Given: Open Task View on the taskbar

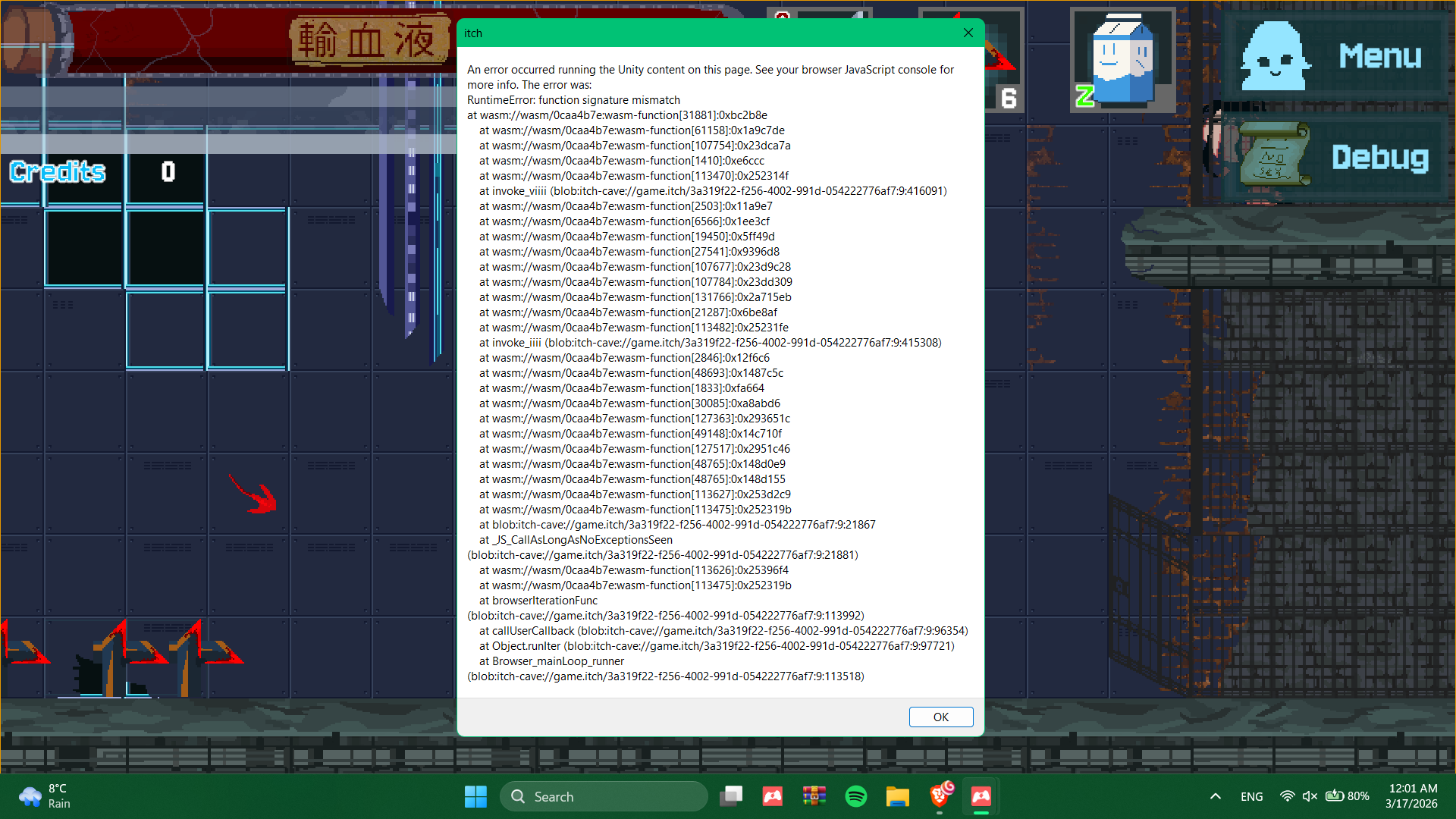Looking at the screenshot, I should point(731,796).
